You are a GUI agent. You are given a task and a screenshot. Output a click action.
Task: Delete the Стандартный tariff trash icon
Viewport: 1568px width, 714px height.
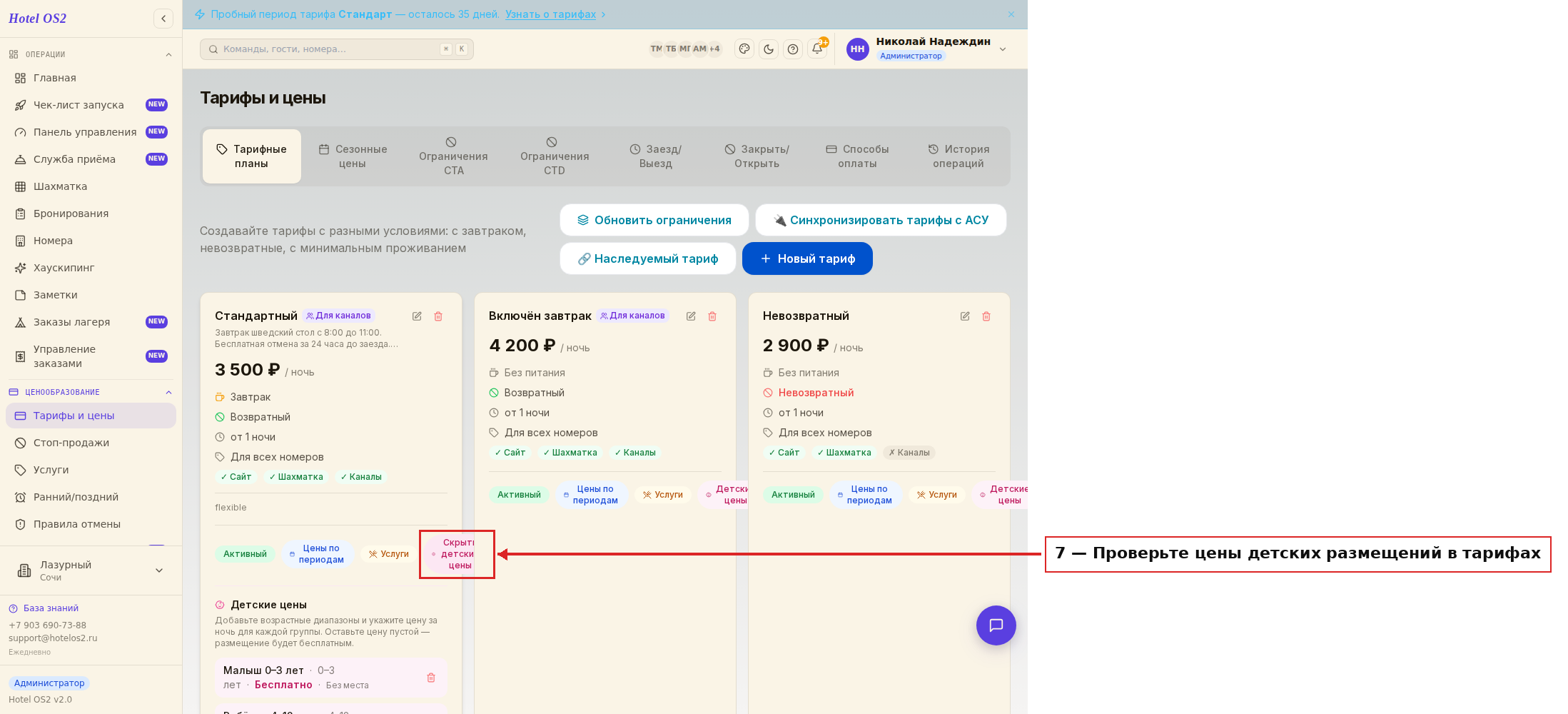point(438,316)
